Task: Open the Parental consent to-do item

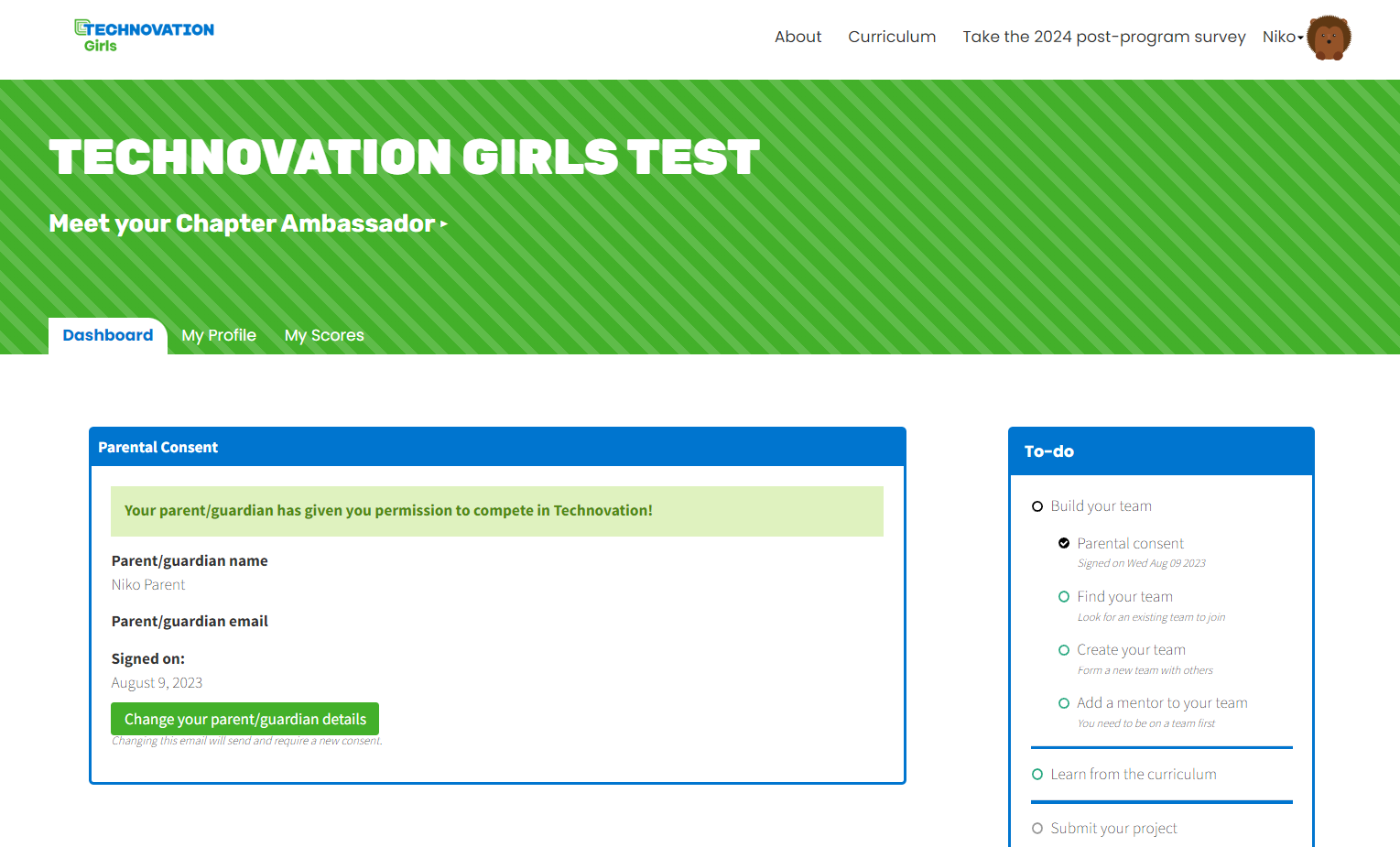Action: pos(1130,543)
